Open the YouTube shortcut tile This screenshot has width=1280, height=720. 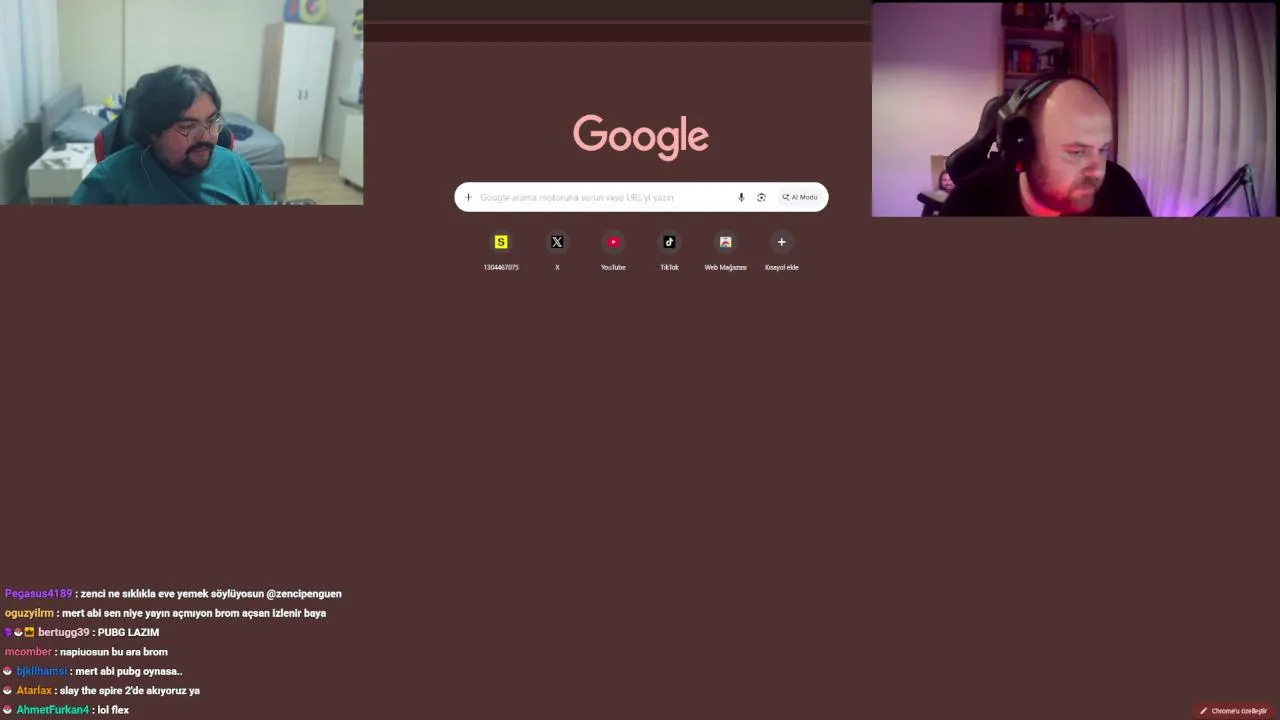click(x=613, y=251)
